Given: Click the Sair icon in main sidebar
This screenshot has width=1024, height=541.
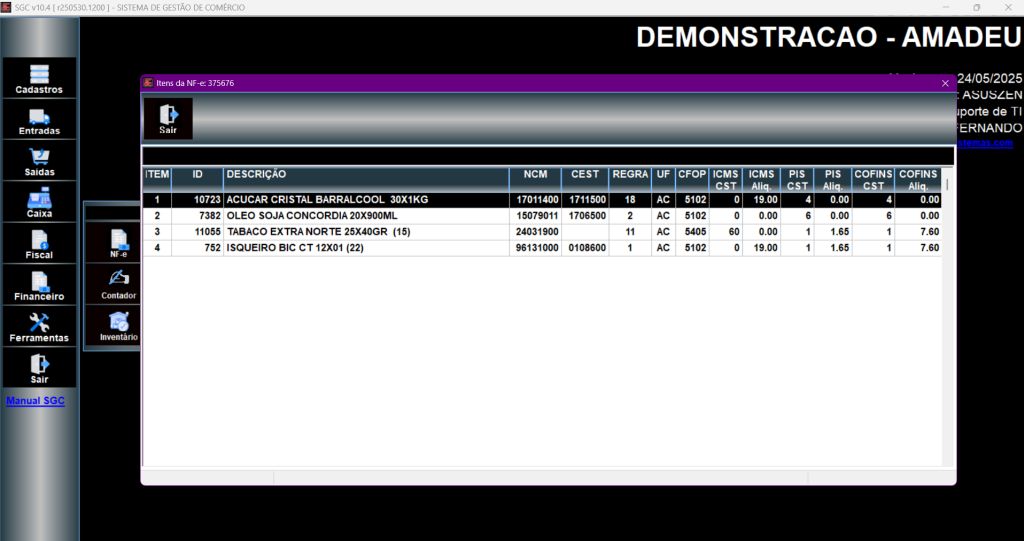Looking at the screenshot, I should tap(39, 369).
